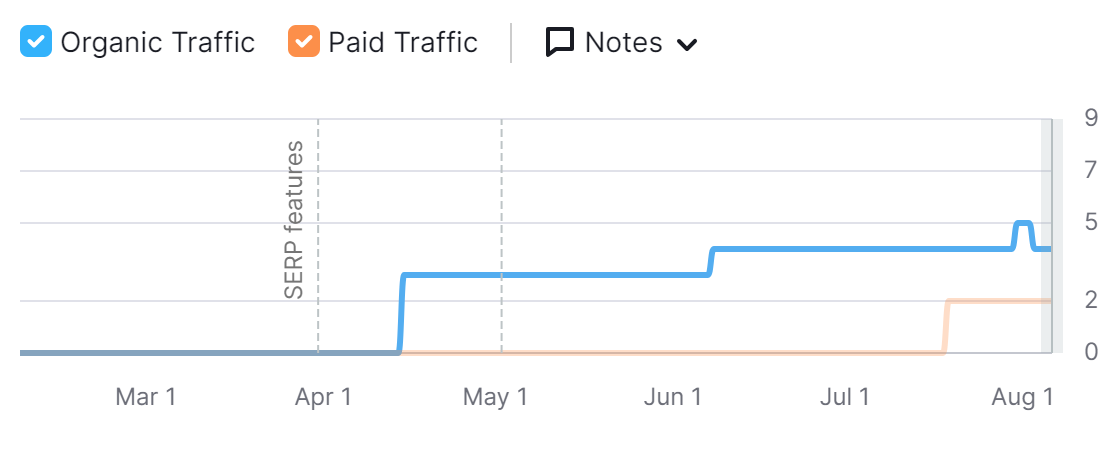Uncheck the Organic Traffic checkbox

[37, 43]
